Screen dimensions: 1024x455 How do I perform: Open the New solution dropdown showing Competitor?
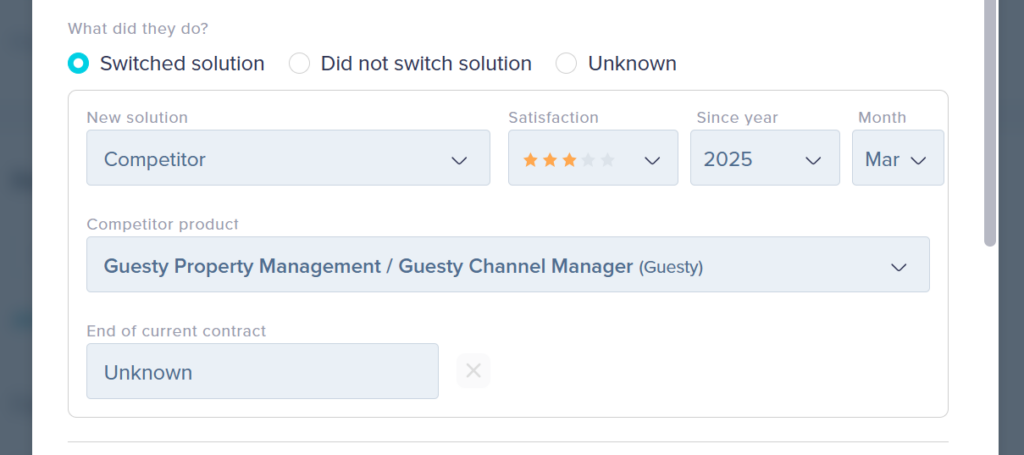pyautogui.click(x=288, y=158)
